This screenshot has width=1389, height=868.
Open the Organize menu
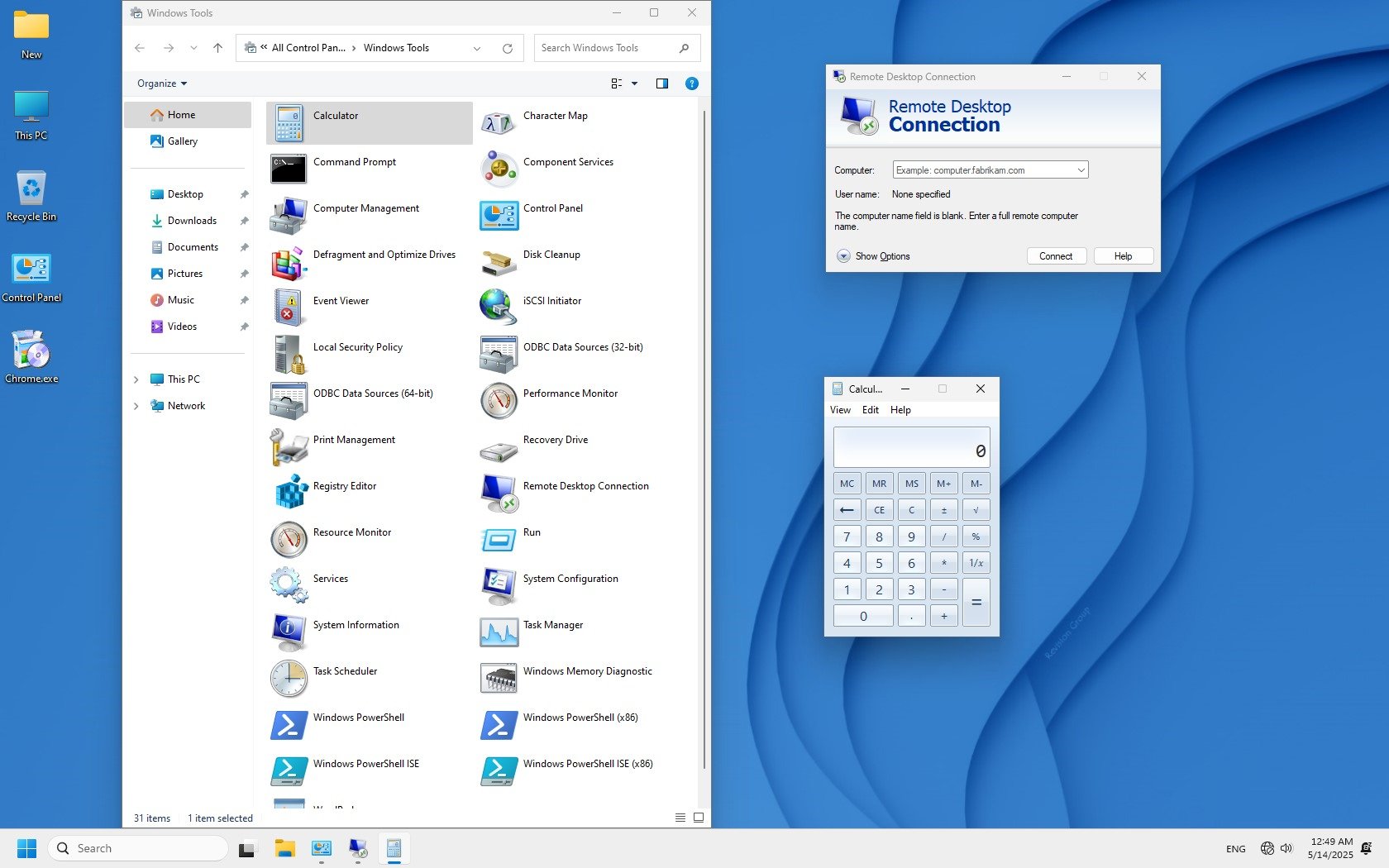[162, 83]
